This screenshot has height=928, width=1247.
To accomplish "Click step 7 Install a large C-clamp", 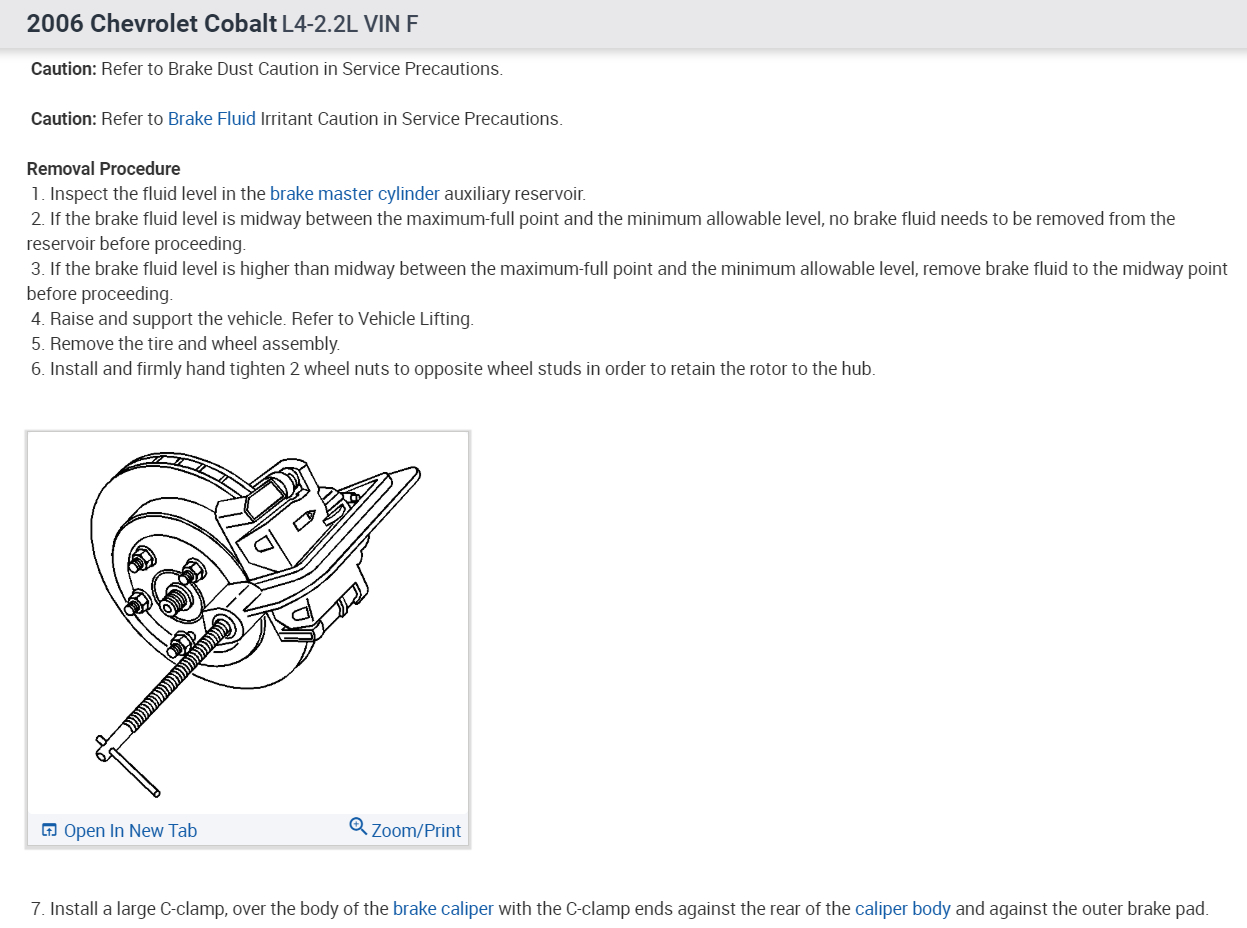I will 620,909.
